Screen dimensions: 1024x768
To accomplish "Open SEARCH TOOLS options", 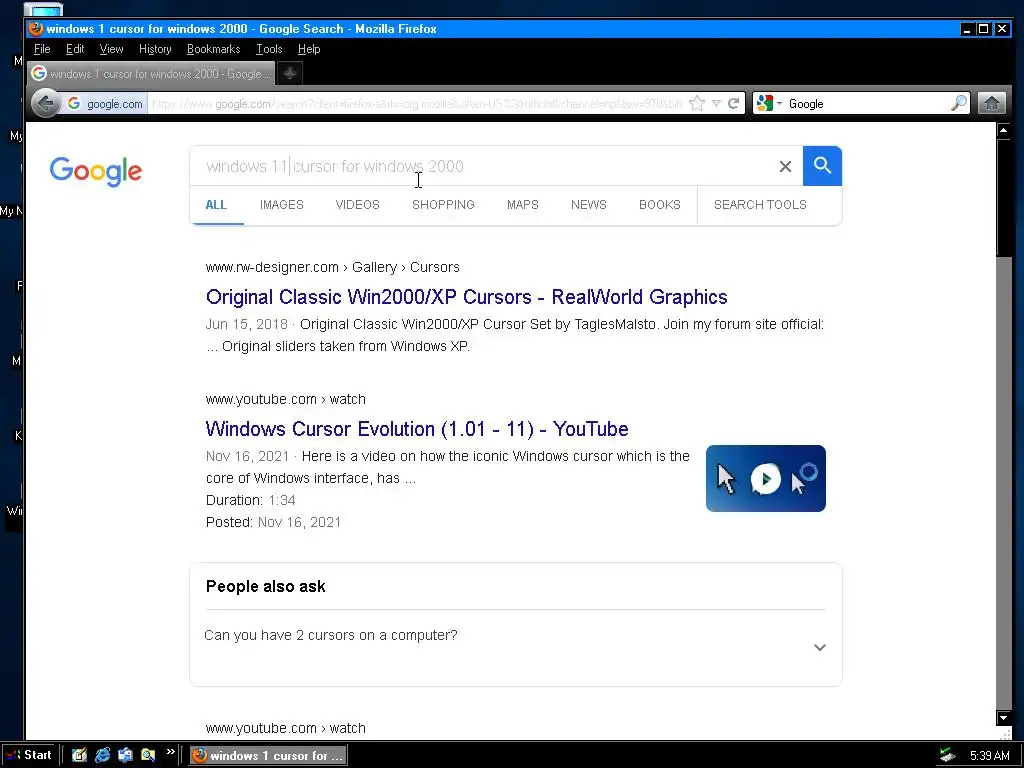I will click(x=760, y=204).
